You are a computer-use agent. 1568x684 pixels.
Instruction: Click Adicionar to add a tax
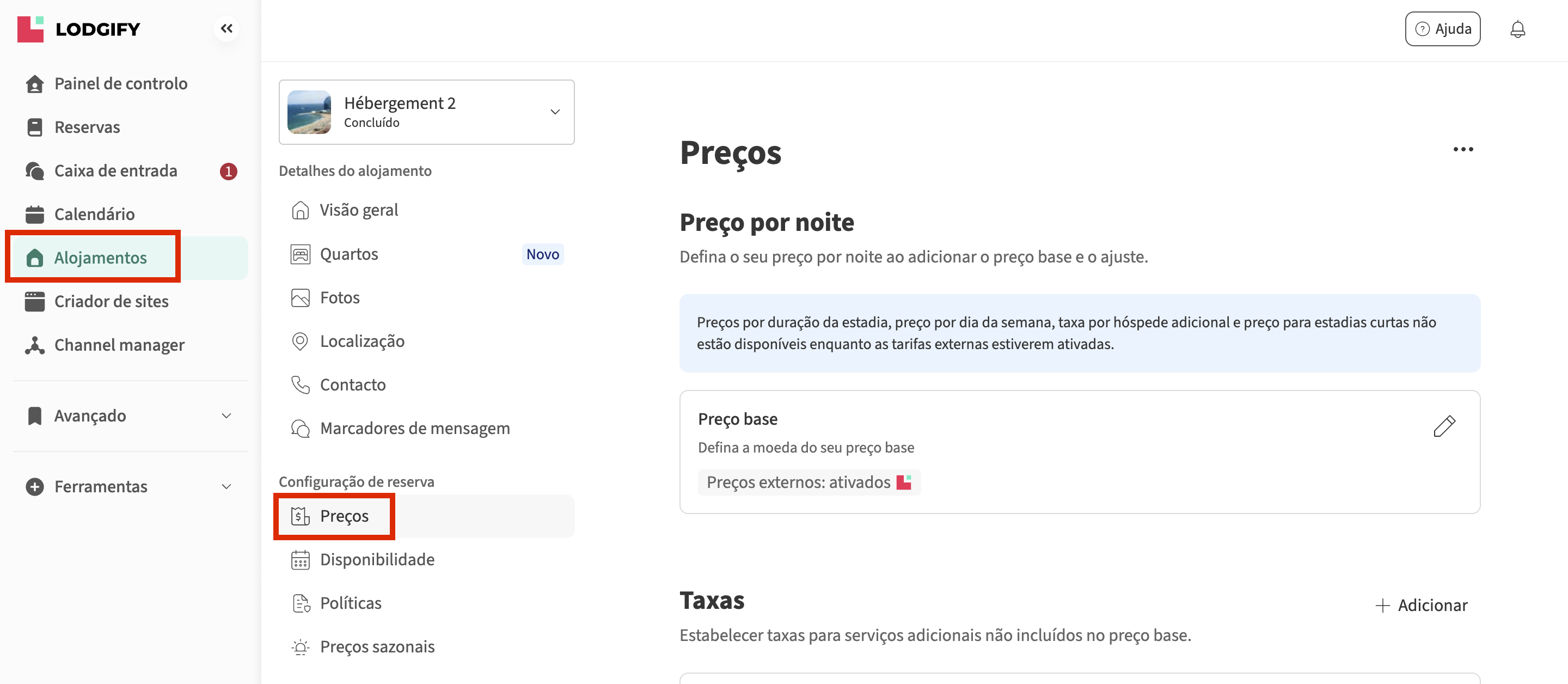tap(1422, 605)
